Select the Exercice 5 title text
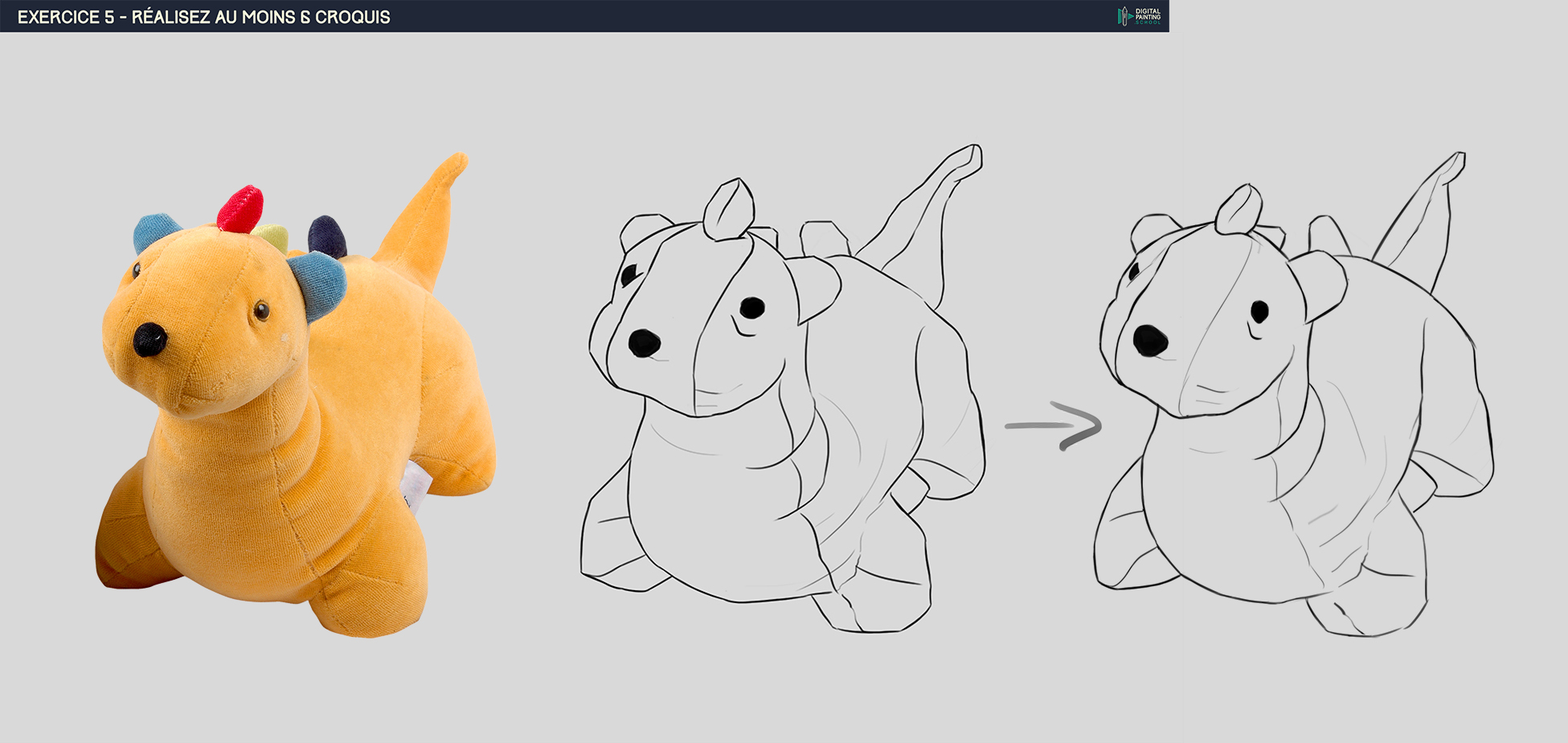 [x=203, y=17]
